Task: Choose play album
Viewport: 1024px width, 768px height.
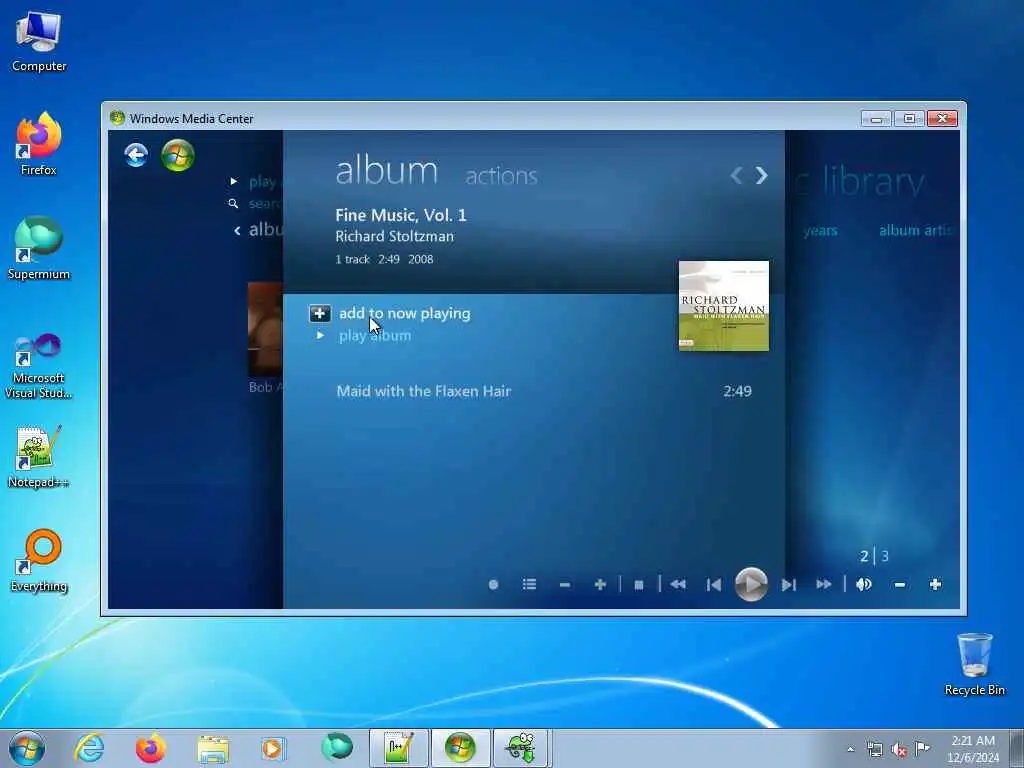Action: pos(375,336)
